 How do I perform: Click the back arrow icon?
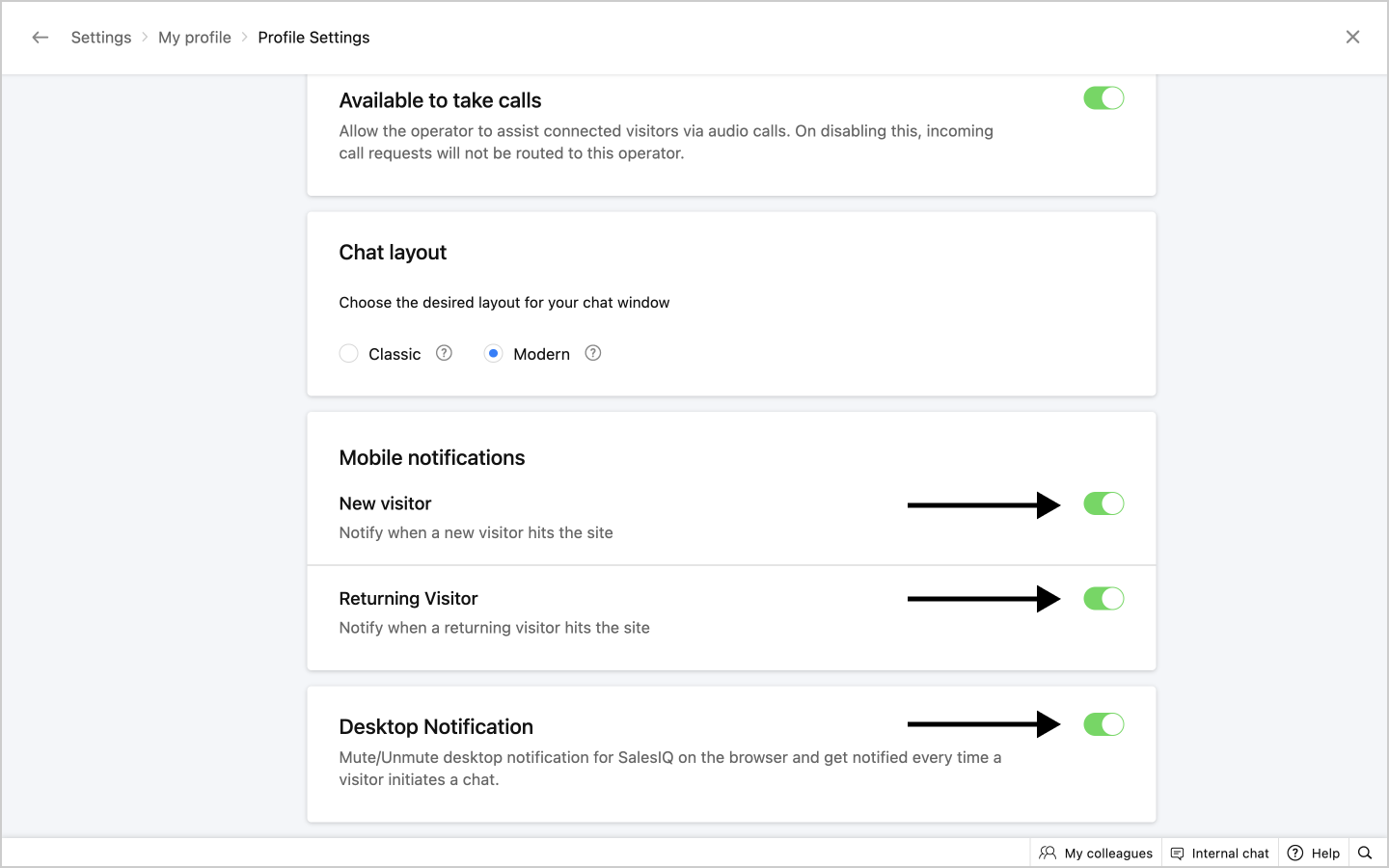pyautogui.click(x=40, y=38)
